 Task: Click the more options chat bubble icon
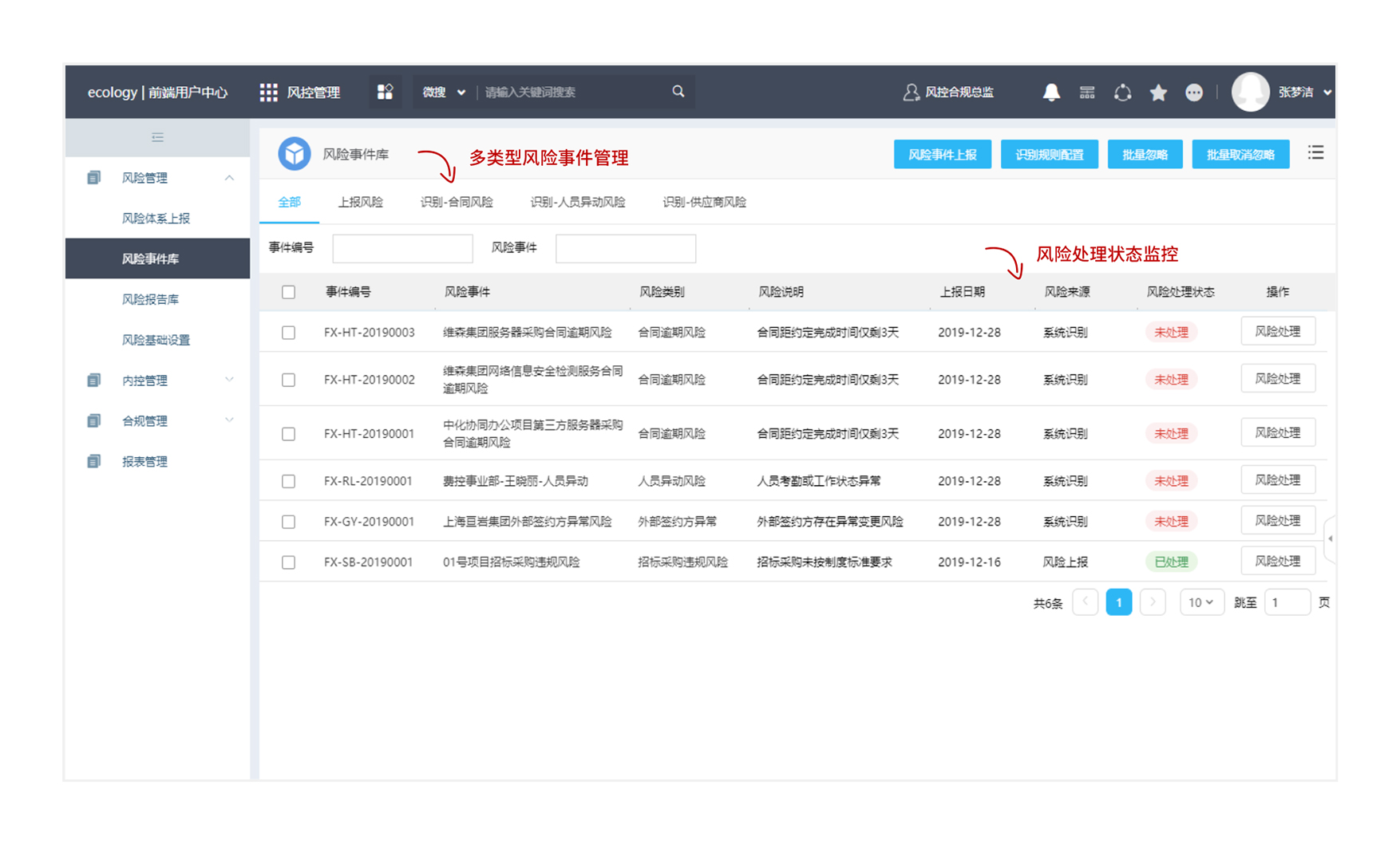click(1193, 93)
